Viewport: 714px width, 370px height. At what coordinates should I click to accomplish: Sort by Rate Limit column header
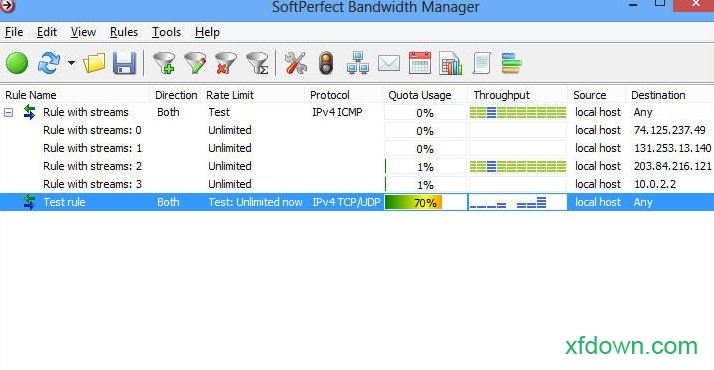tap(253, 95)
